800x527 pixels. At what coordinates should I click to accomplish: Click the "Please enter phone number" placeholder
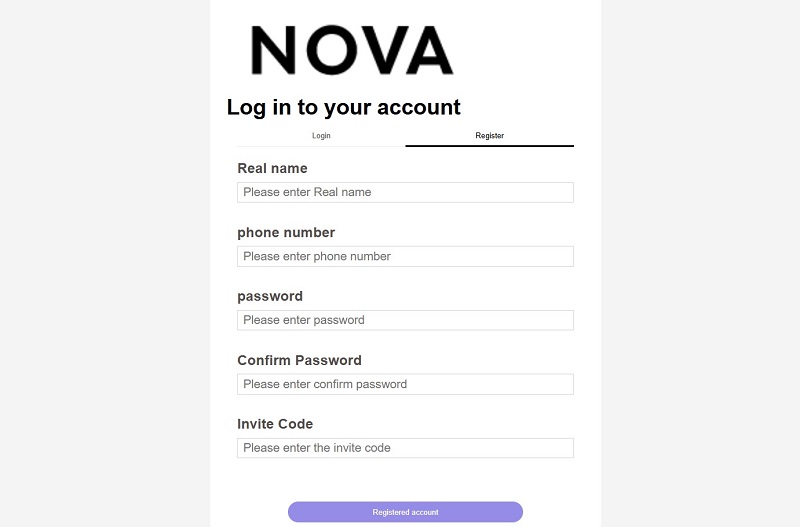pos(317,256)
